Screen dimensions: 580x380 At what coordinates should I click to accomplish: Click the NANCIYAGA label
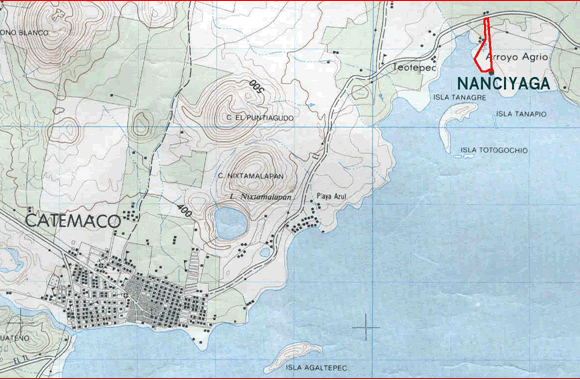coord(504,84)
